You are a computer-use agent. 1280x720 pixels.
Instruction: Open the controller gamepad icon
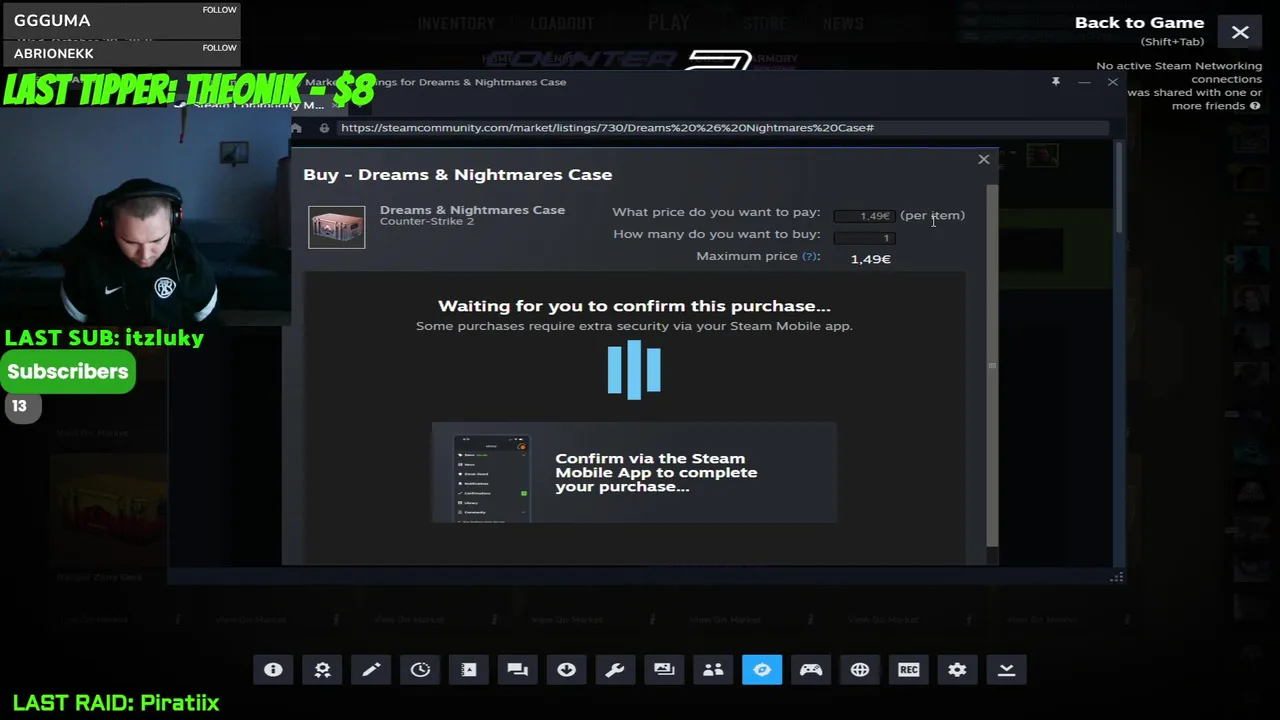coord(811,670)
